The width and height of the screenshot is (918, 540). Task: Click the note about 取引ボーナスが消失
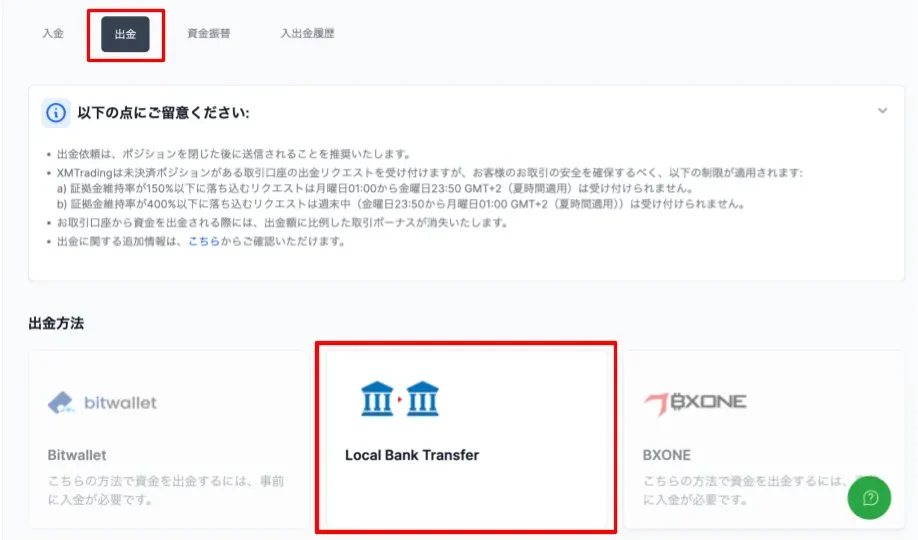282,223
